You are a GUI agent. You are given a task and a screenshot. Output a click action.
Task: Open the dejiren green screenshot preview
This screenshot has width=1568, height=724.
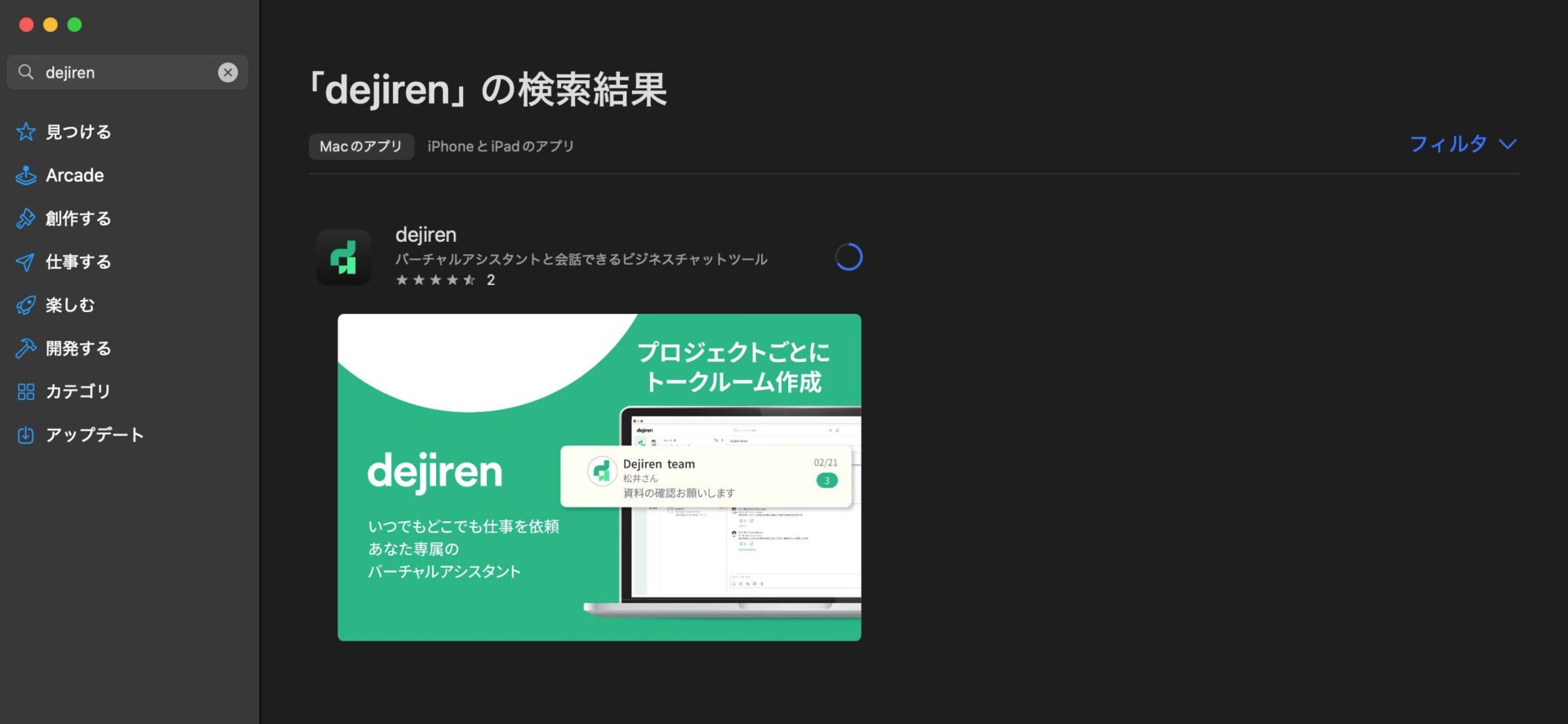(599, 477)
